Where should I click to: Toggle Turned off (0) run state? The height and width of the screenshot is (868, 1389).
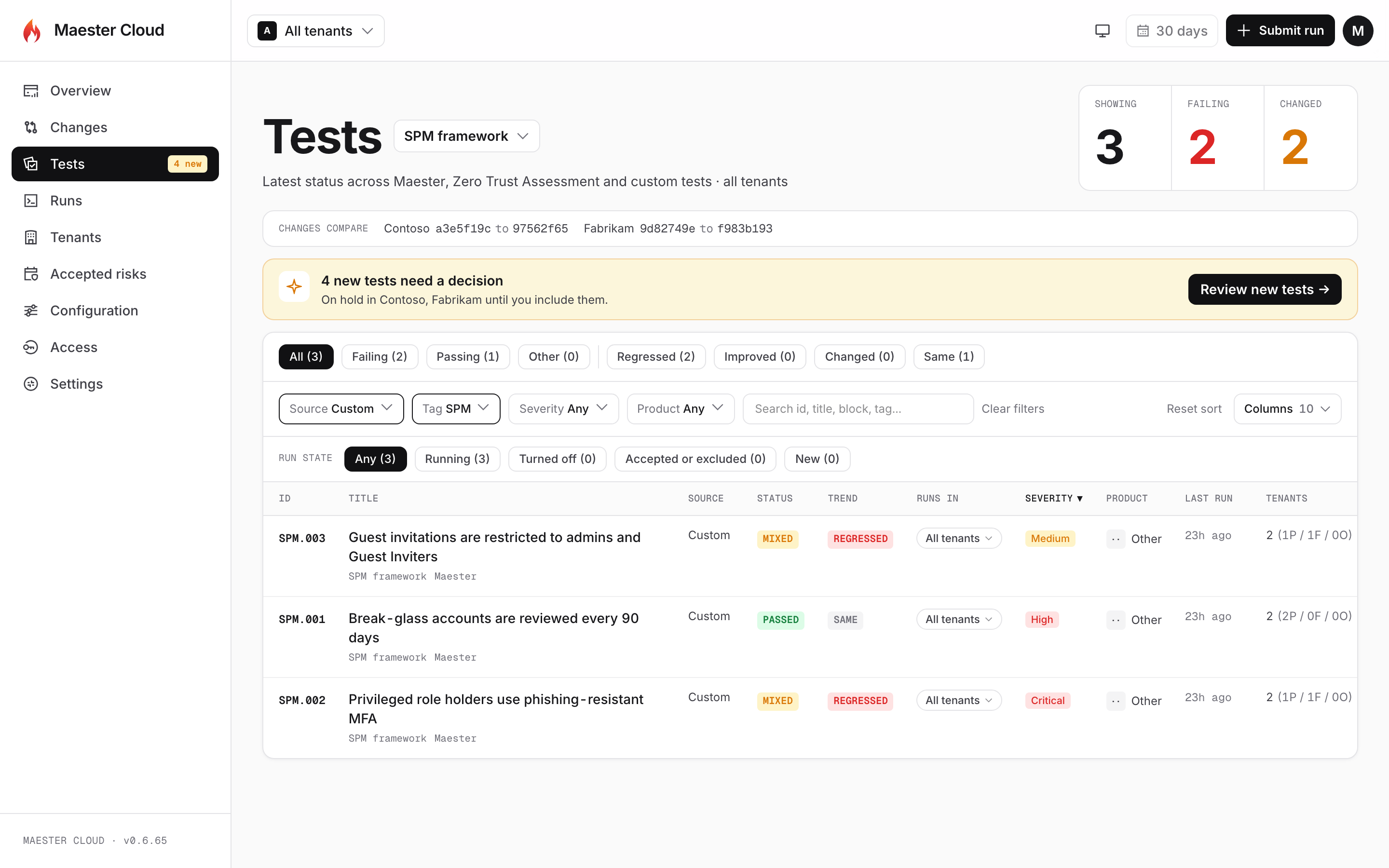point(558,459)
